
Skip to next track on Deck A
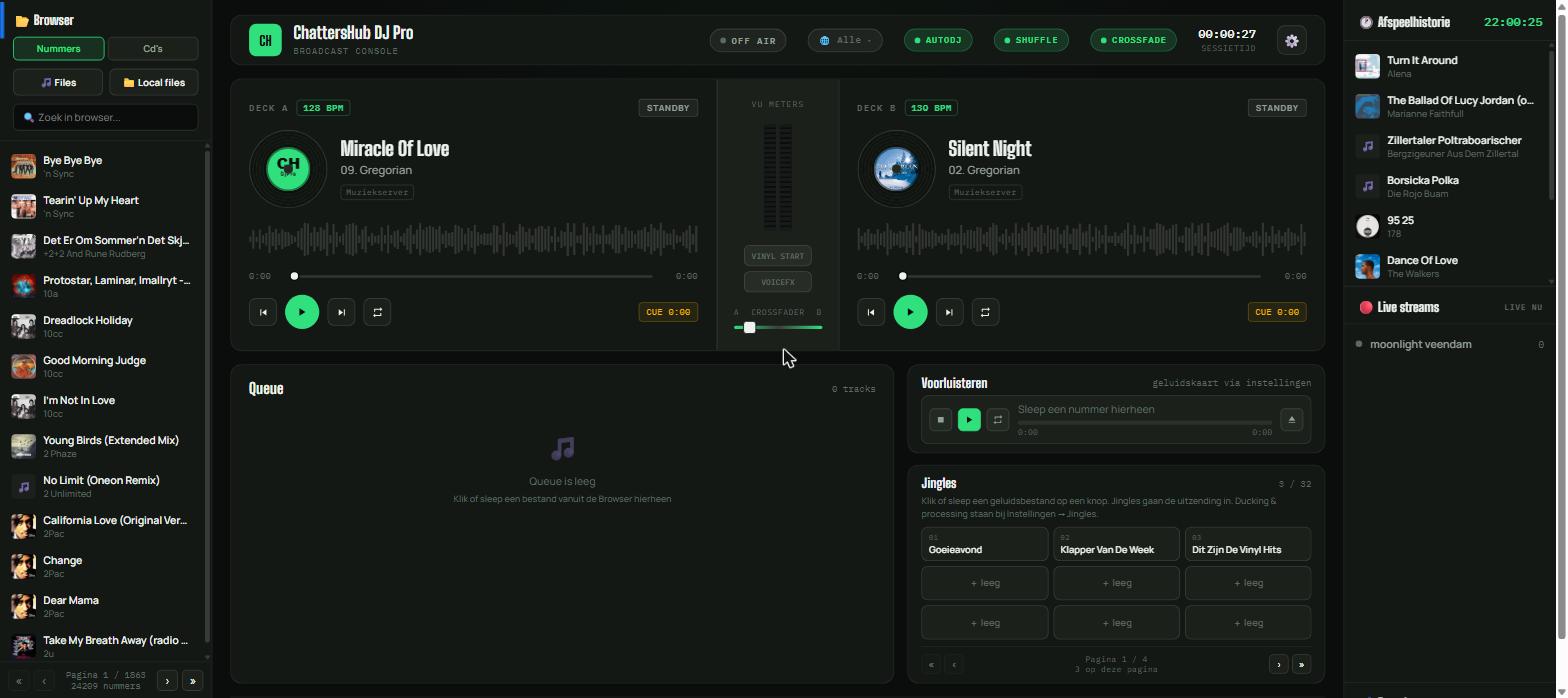(x=341, y=312)
